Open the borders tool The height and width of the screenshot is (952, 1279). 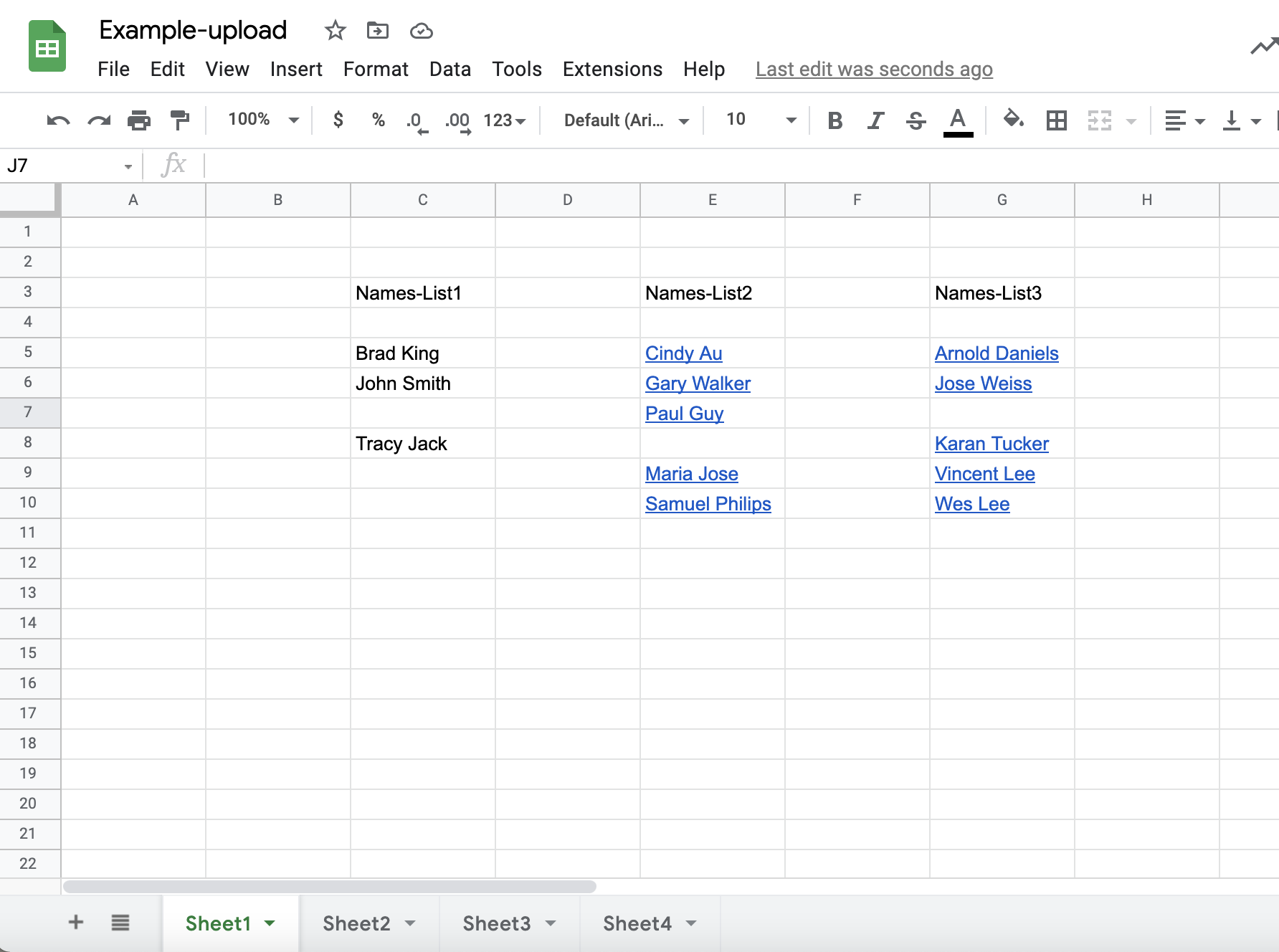1057,120
